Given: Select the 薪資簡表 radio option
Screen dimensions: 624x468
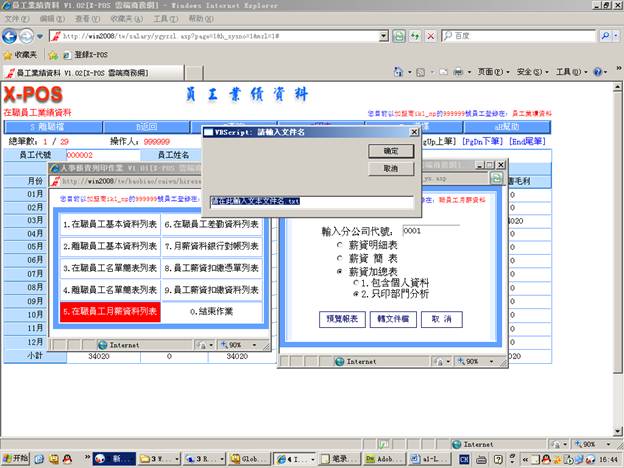Looking at the screenshot, I should 339,257.
